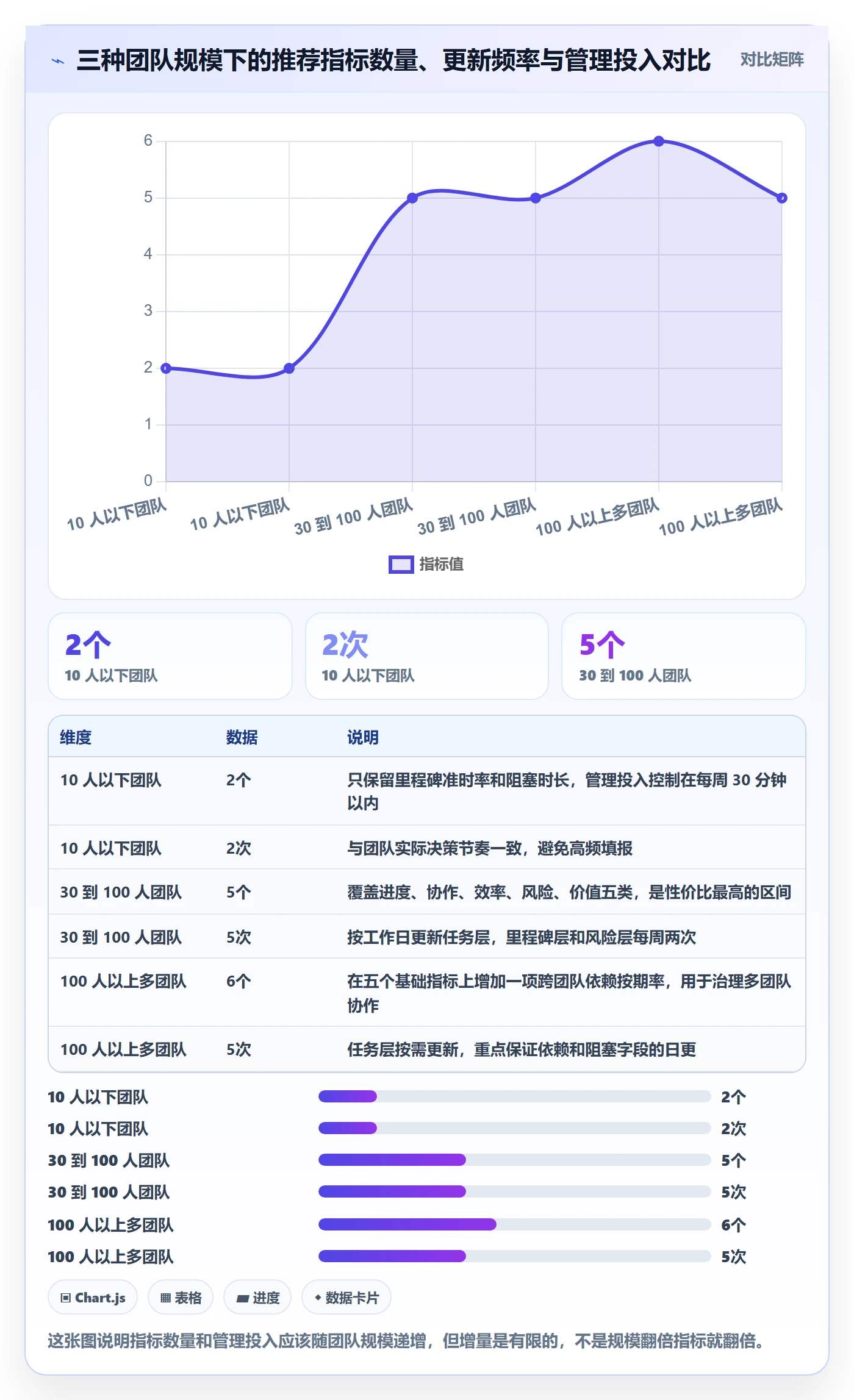Click the chart's peak data point at value 6

tap(659, 141)
